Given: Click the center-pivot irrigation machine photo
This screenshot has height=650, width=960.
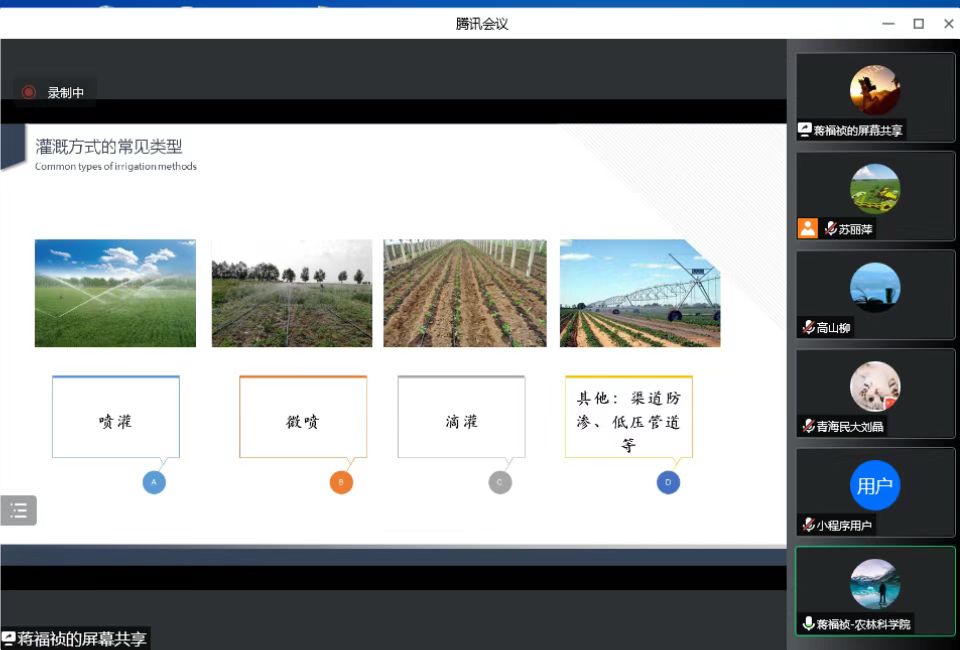Looking at the screenshot, I should point(640,293).
